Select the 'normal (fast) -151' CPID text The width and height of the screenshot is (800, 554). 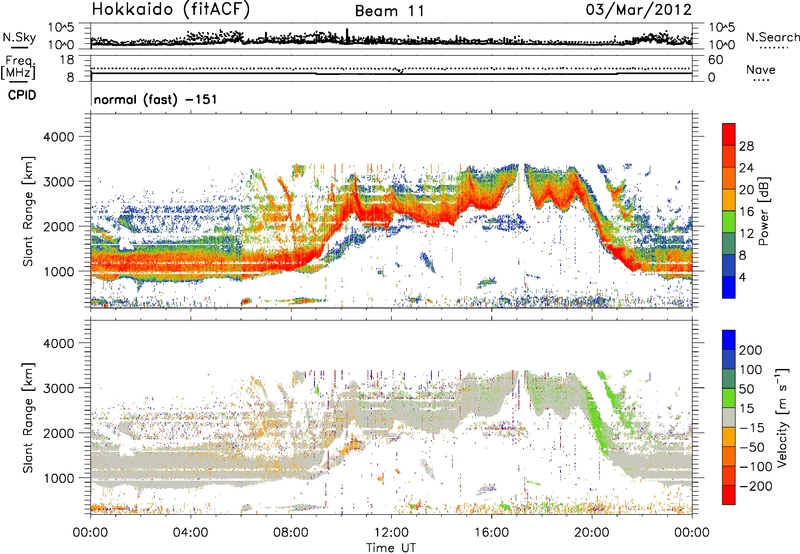click(x=156, y=99)
